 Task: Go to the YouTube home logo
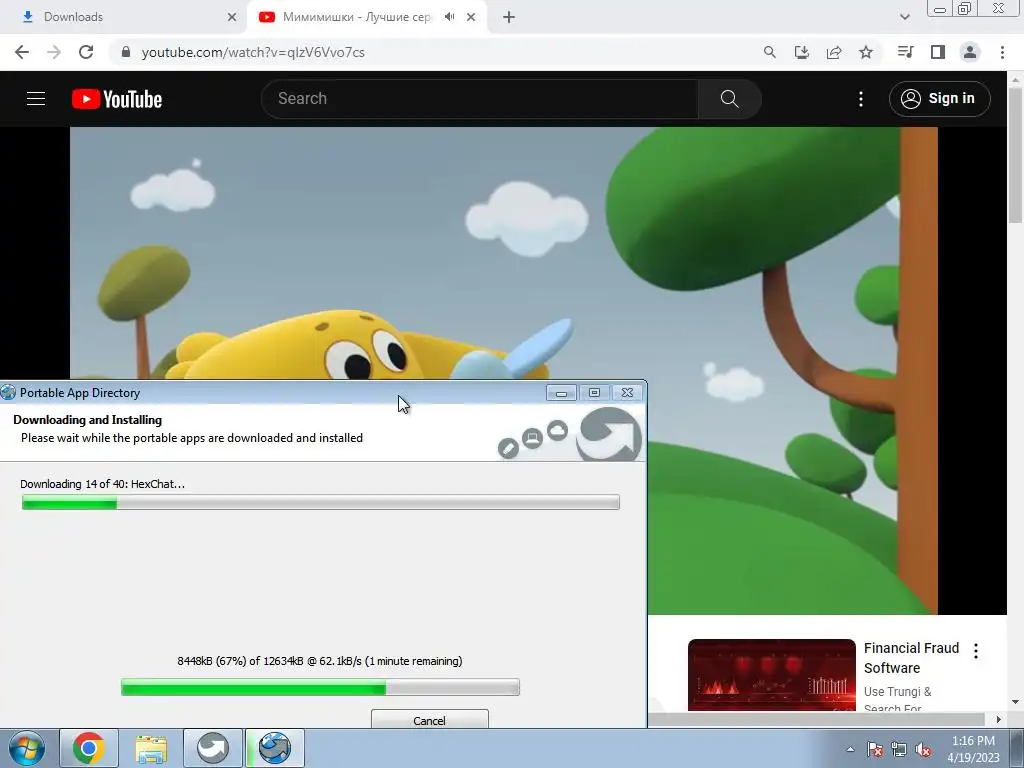(x=117, y=99)
